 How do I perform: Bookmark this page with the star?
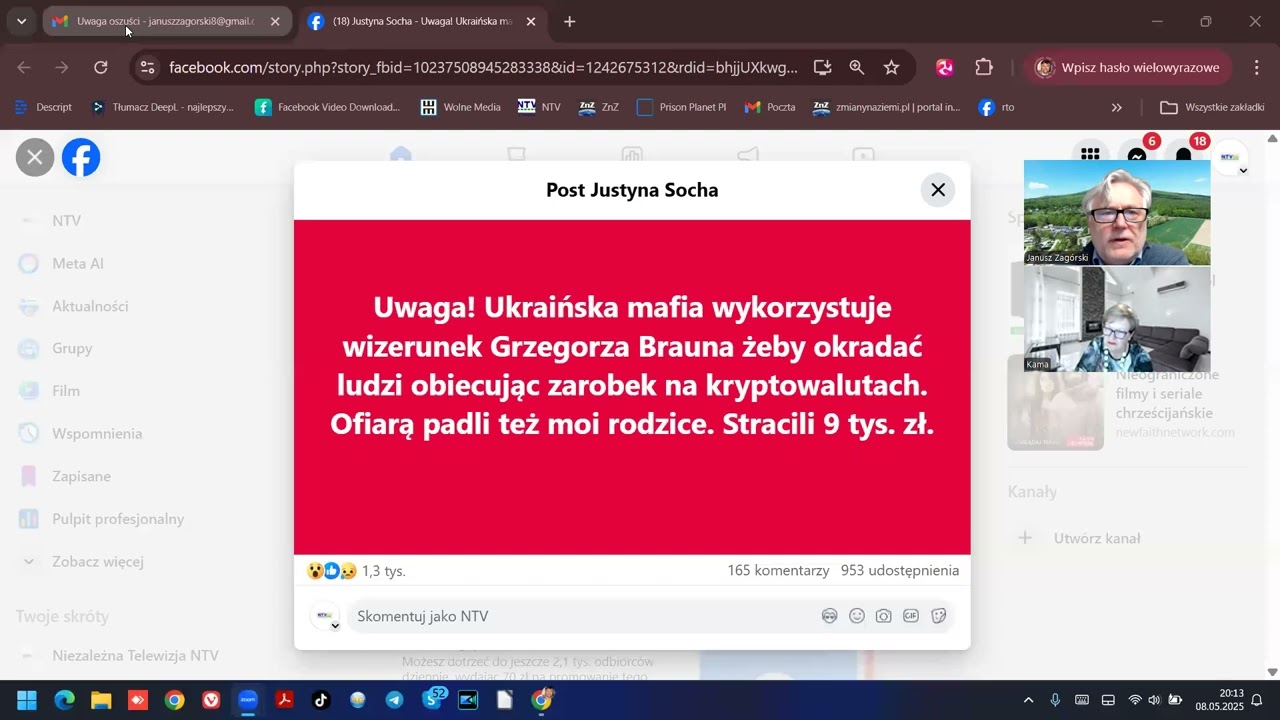pyautogui.click(x=891, y=67)
